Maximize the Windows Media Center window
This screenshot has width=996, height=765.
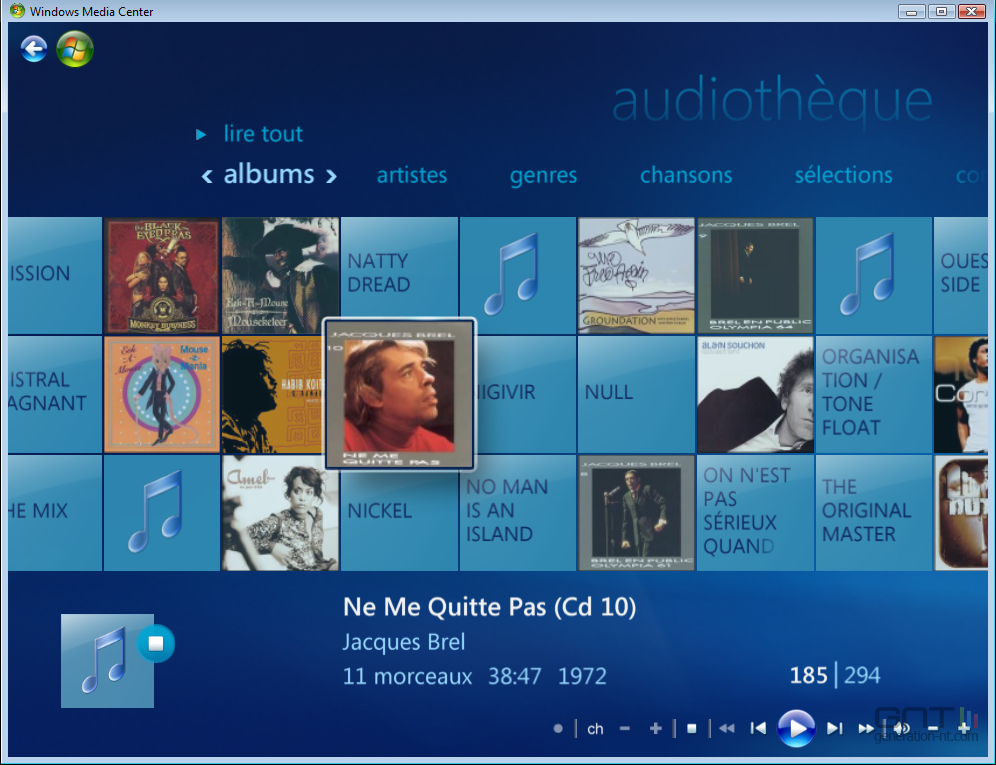coord(941,11)
